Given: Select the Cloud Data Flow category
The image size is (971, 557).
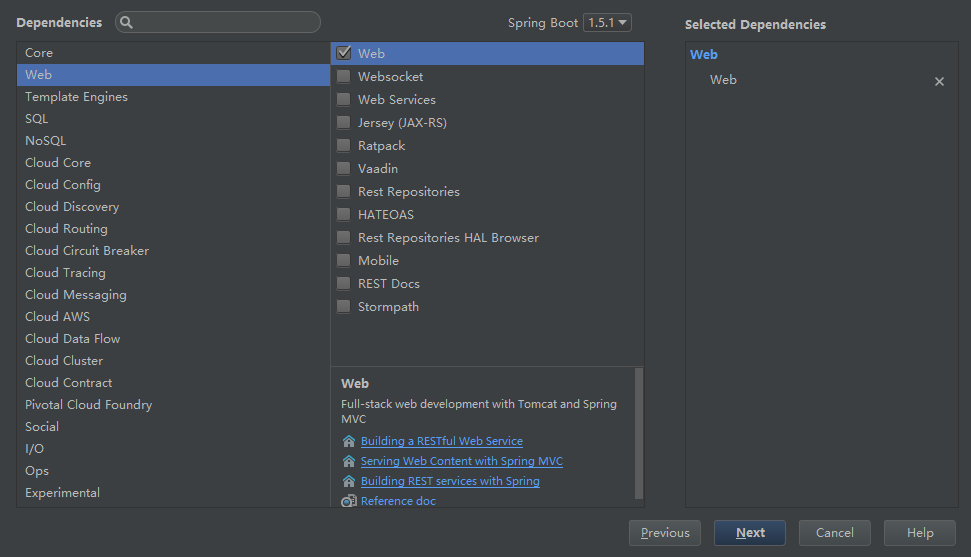Looking at the screenshot, I should [173, 338].
